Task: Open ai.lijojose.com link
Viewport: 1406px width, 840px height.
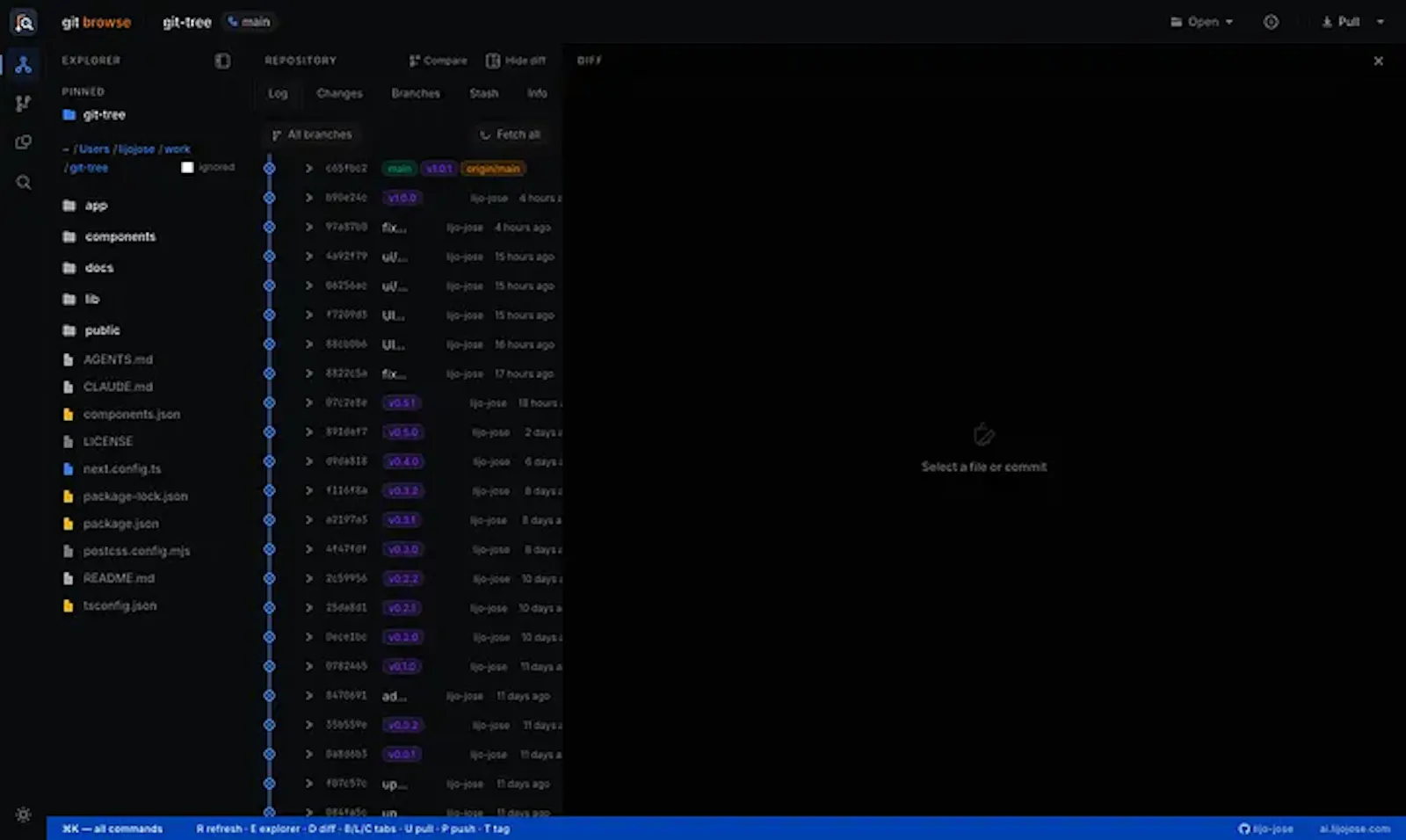Action: click(1354, 829)
